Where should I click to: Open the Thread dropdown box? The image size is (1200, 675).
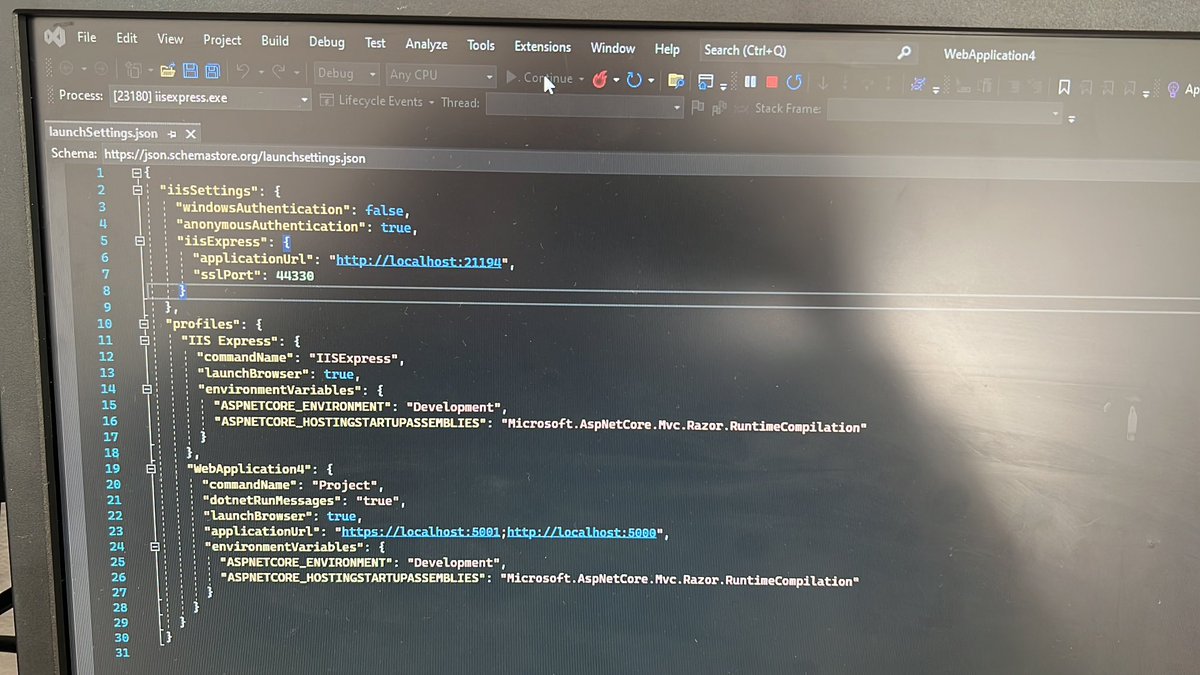pos(585,105)
